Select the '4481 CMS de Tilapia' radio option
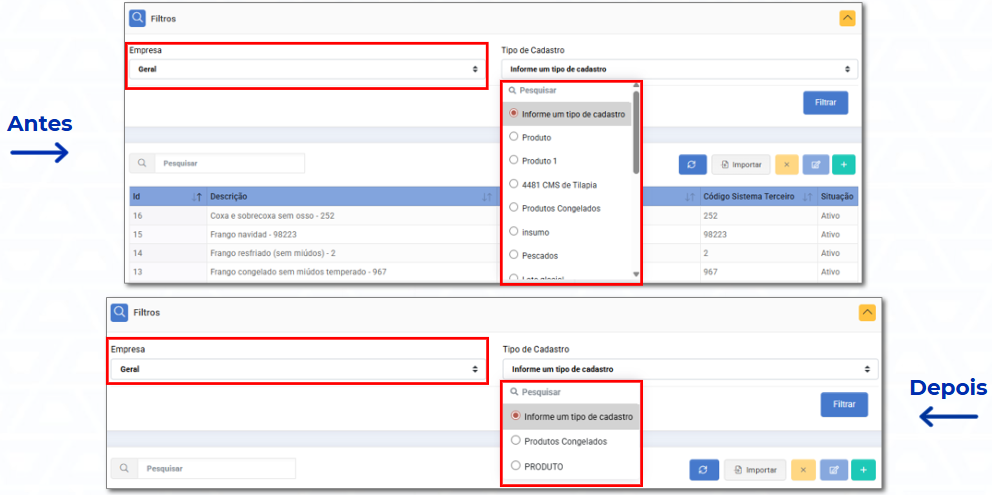 514,184
